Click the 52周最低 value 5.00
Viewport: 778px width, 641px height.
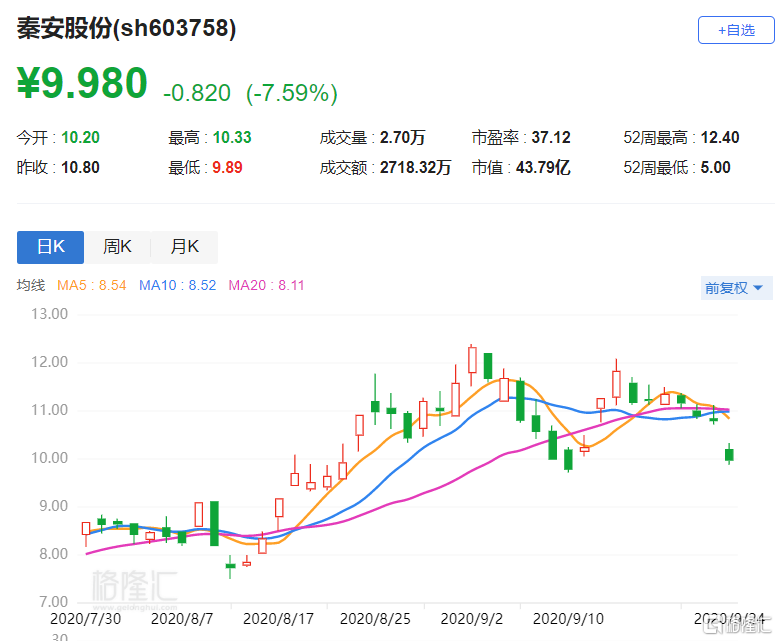click(x=715, y=168)
